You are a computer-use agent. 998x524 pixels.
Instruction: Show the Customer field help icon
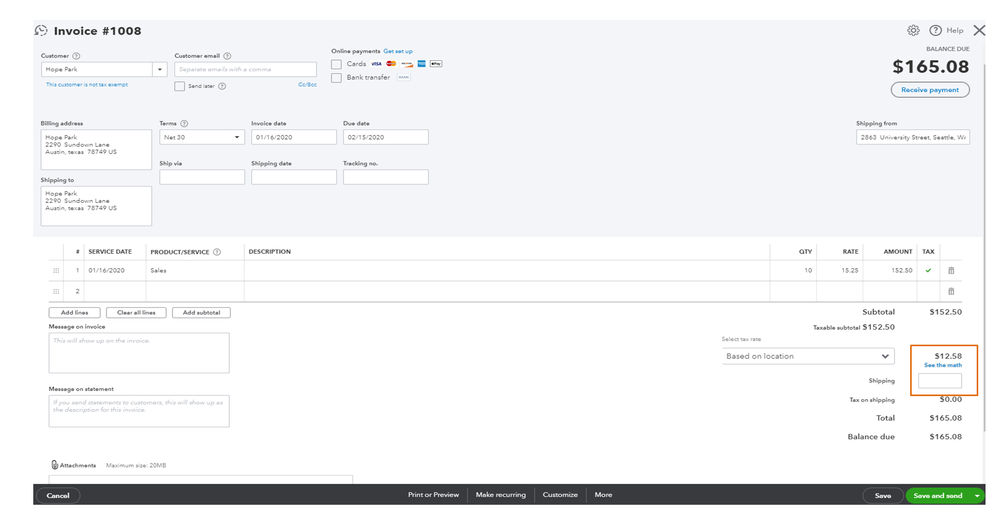pos(76,56)
